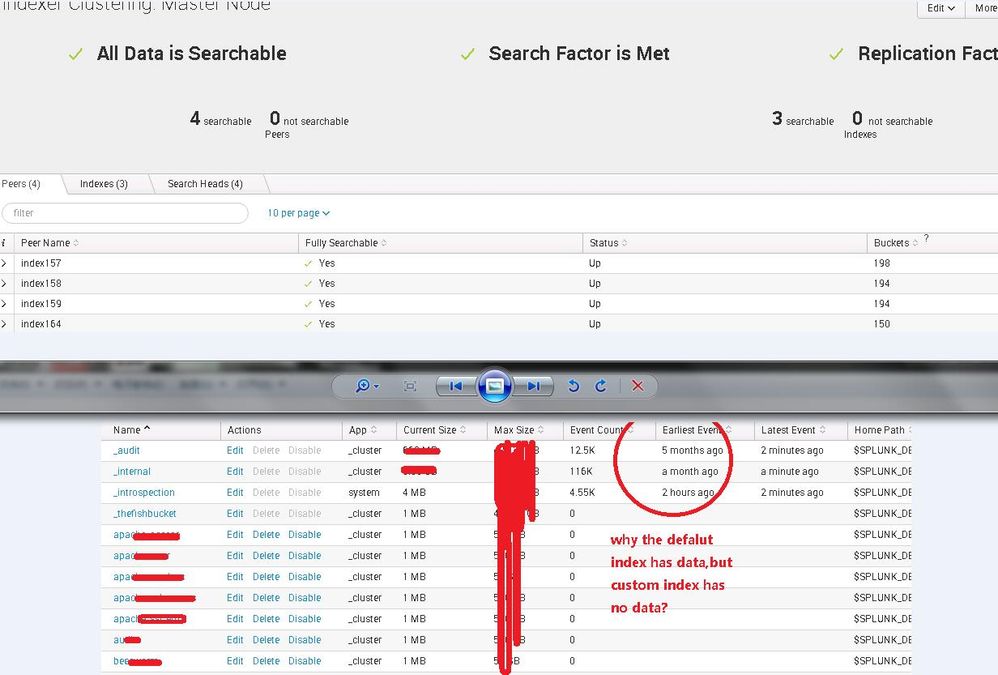Switch to the Indexes (3) tab
The height and width of the screenshot is (675, 998).
point(104,184)
